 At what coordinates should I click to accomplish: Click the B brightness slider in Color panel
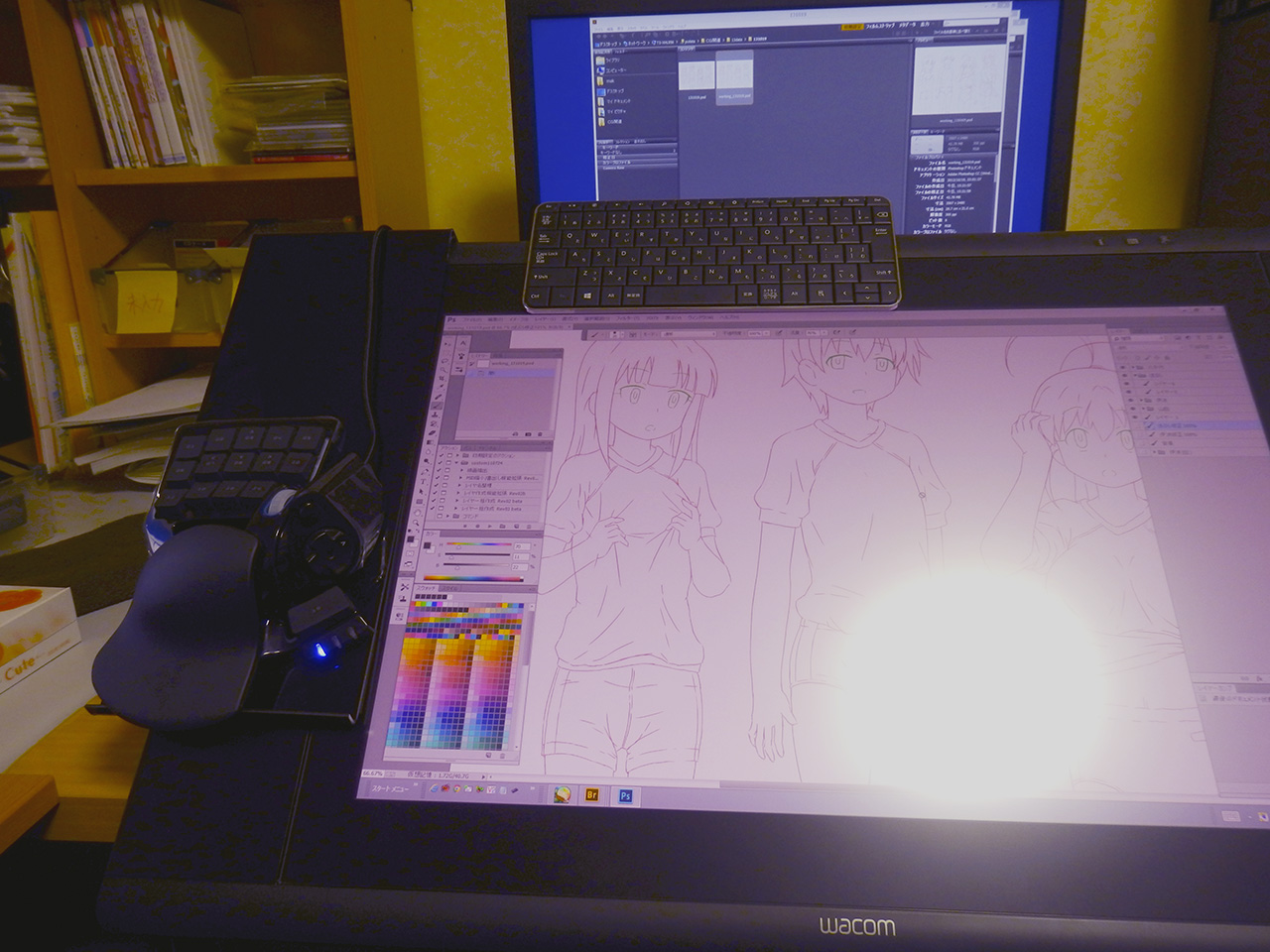coord(476,564)
